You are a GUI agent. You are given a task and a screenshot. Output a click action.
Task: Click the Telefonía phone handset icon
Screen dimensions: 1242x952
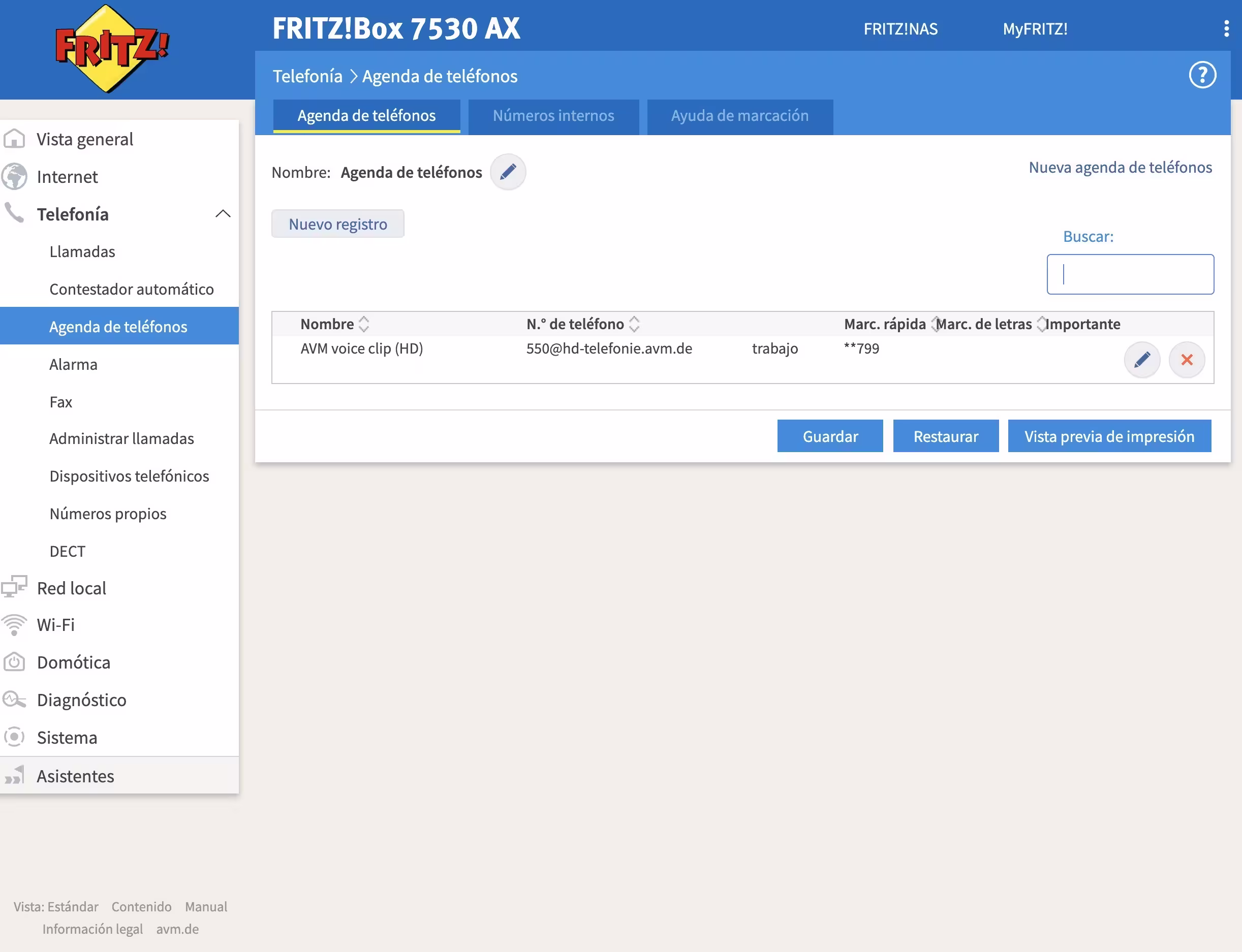point(14,213)
